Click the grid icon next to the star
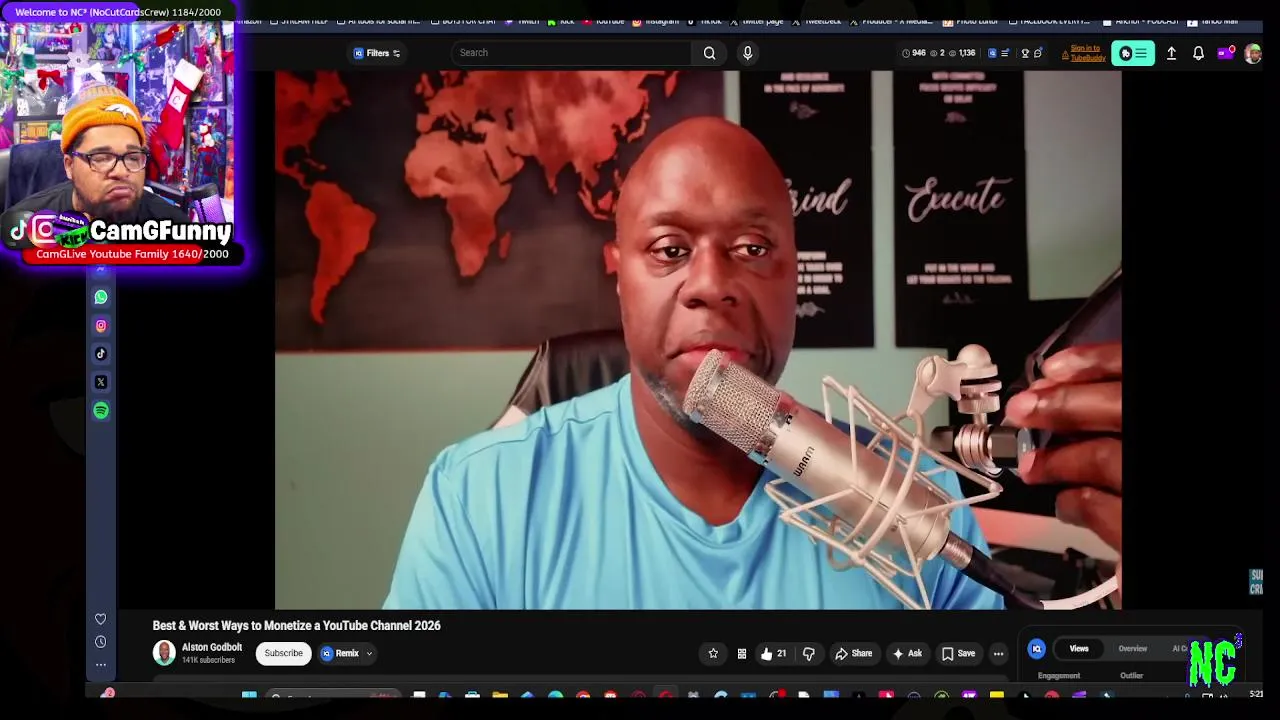This screenshot has height=720, width=1280. coord(742,654)
